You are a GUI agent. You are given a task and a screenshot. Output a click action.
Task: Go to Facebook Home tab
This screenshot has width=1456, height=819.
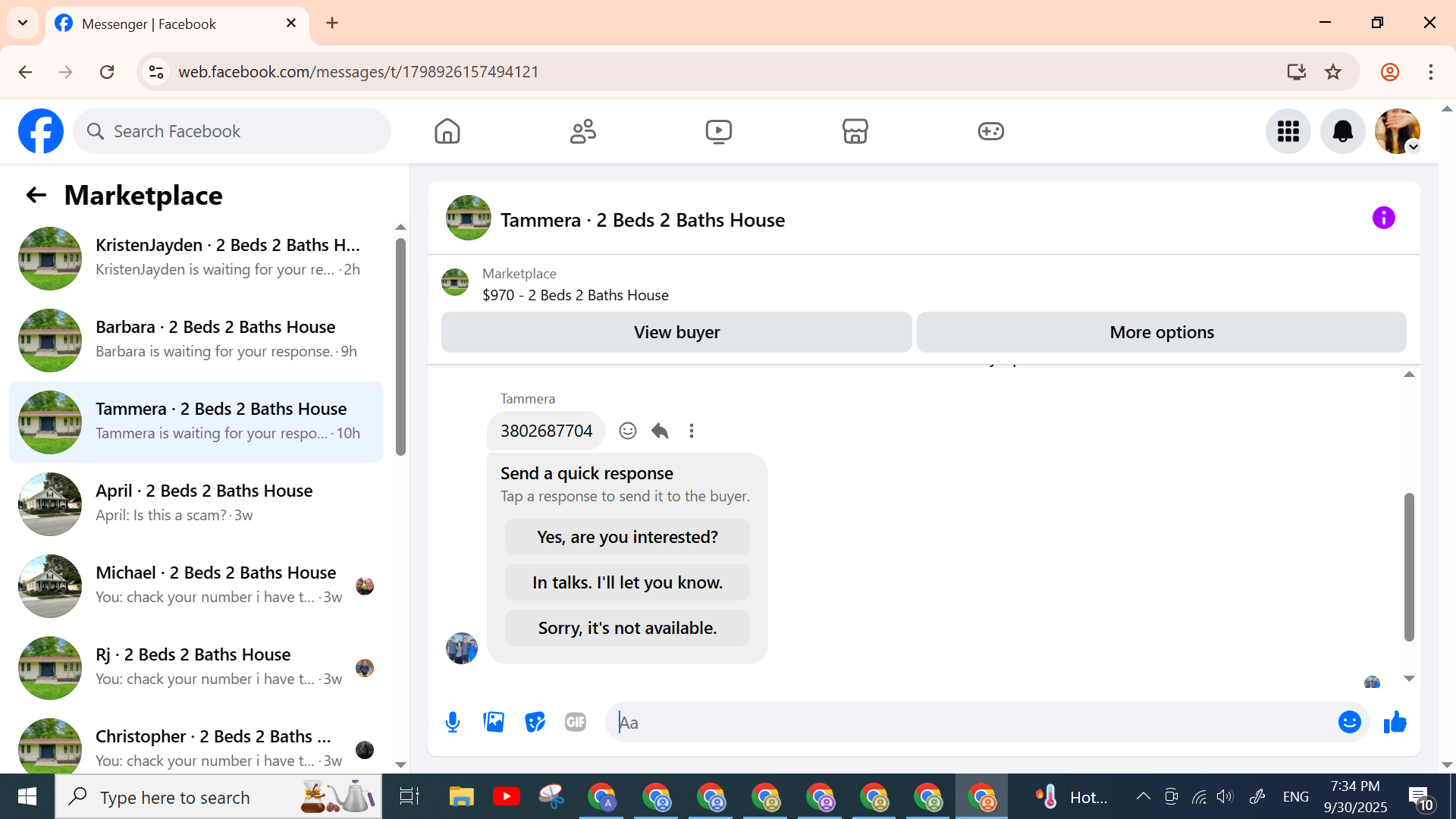447,131
